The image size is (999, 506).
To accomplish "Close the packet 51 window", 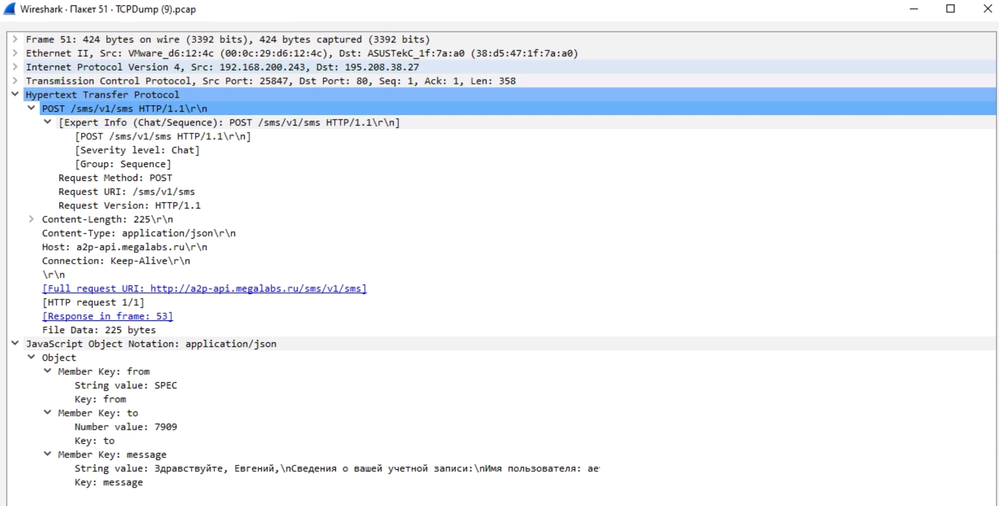I will (x=986, y=9).
